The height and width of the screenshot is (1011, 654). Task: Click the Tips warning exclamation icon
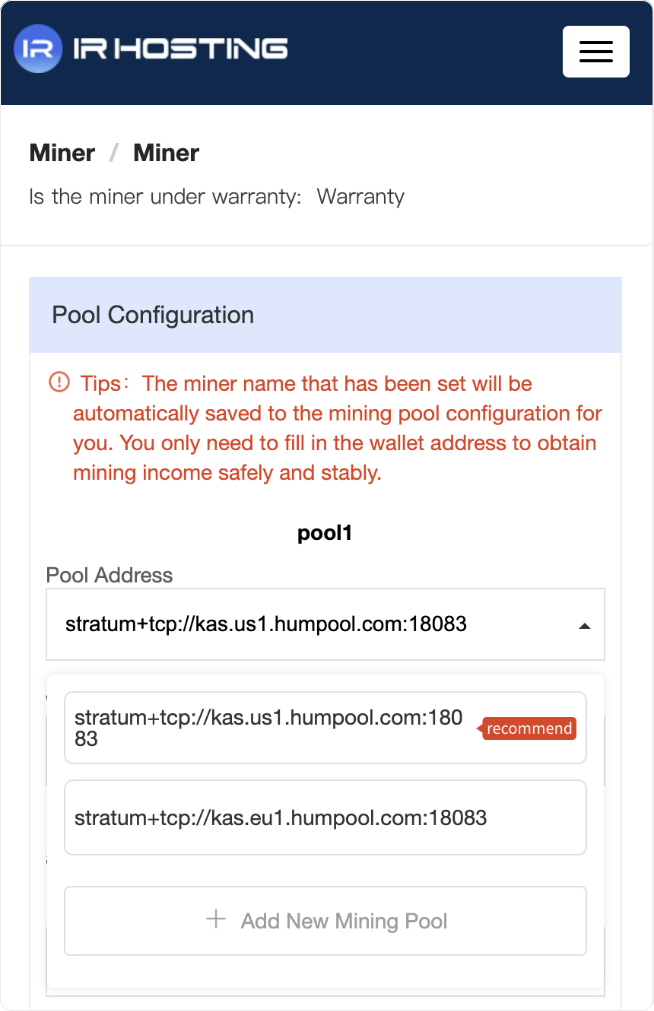pos(59,382)
